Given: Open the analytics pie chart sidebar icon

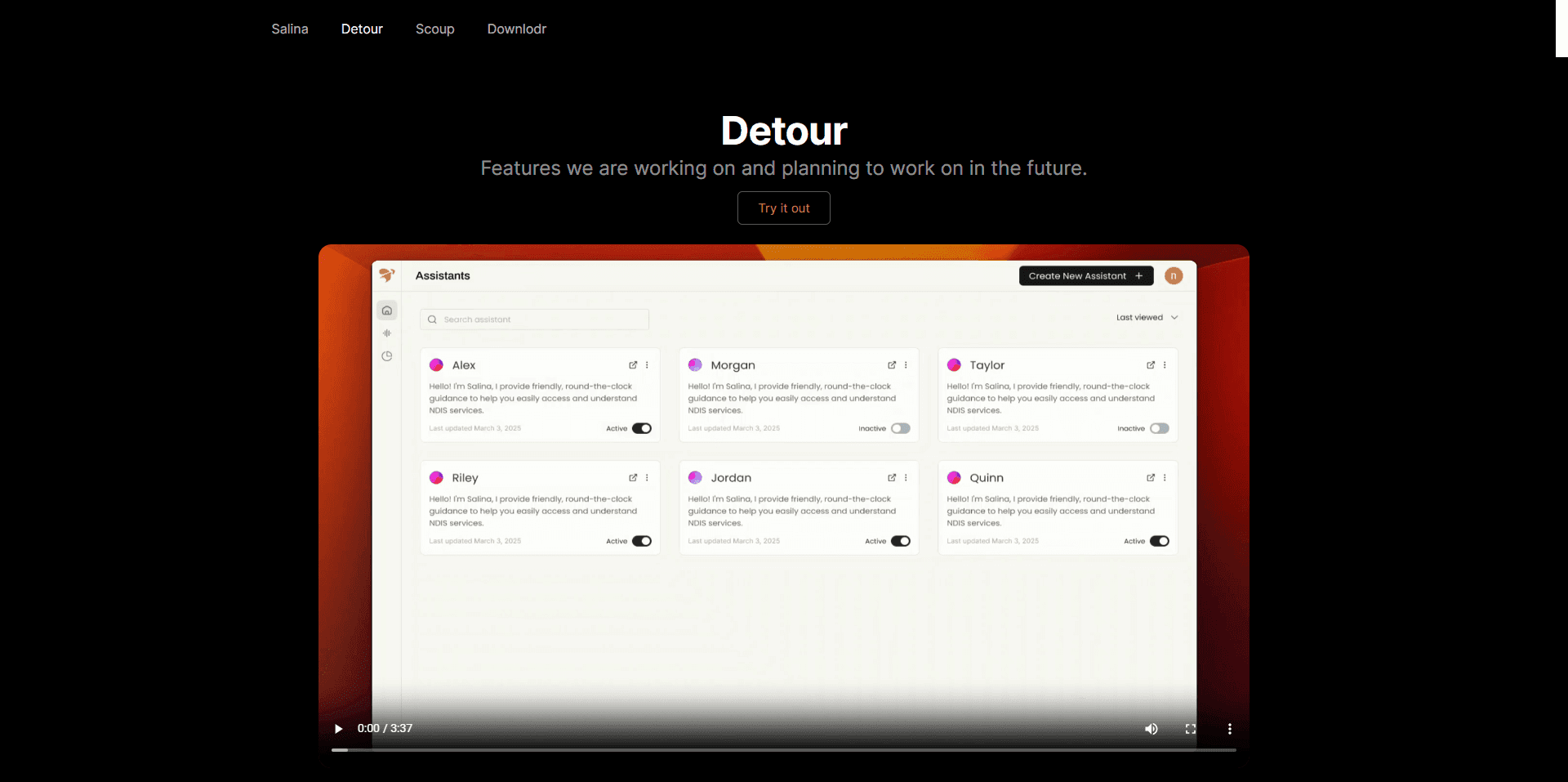Looking at the screenshot, I should [386, 356].
